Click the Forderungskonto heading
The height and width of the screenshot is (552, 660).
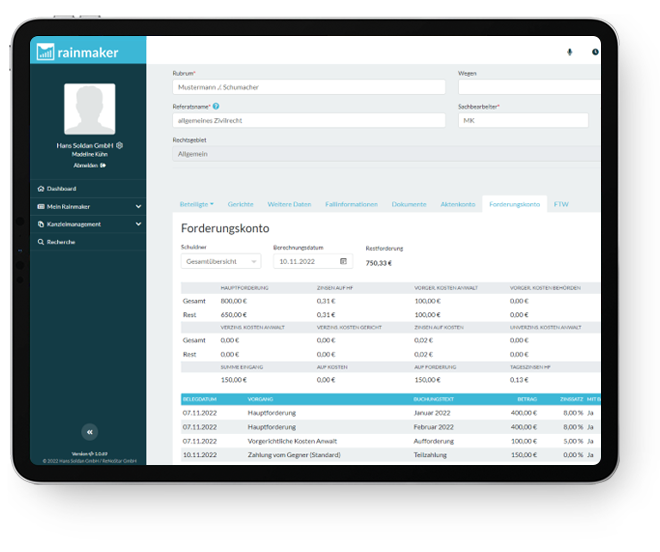pos(225,228)
